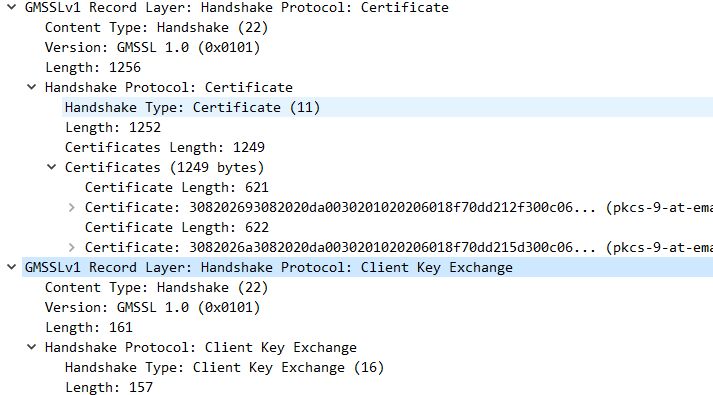This screenshot has height=395, width=713.
Task: Select the Length: 1256 field
Action: point(93,67)
